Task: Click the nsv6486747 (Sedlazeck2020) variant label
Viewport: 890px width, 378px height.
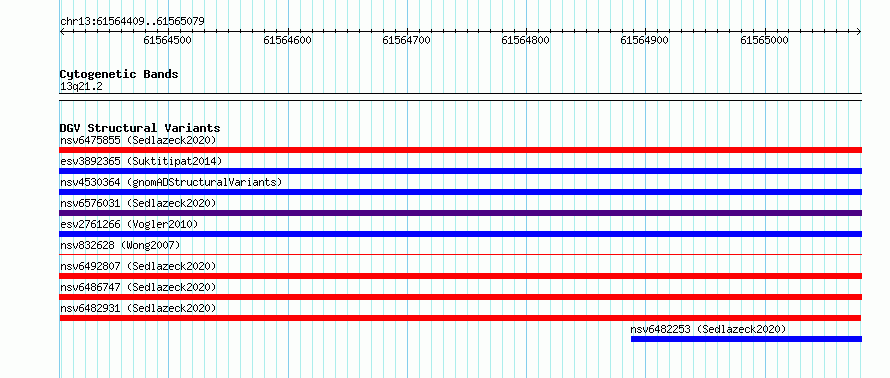Action: click(138, 287)
